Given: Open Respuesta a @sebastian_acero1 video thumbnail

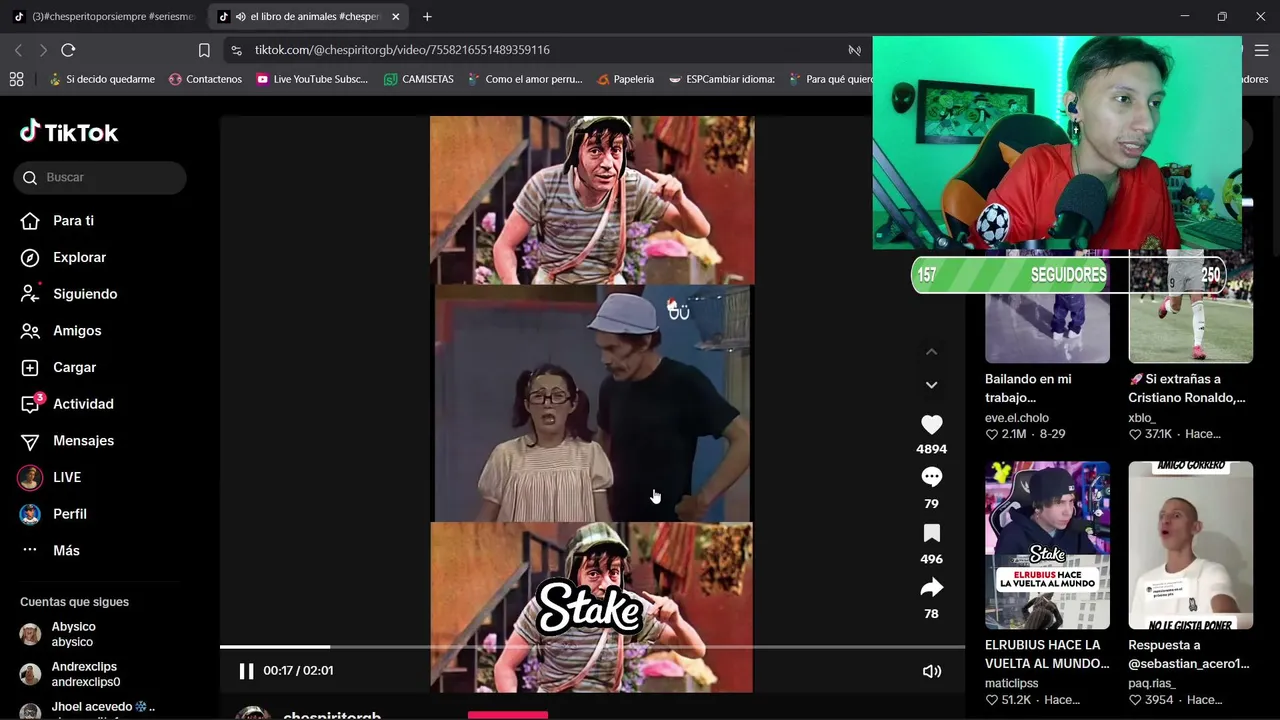Looking at the screenshot, I should coord(1190,545).
